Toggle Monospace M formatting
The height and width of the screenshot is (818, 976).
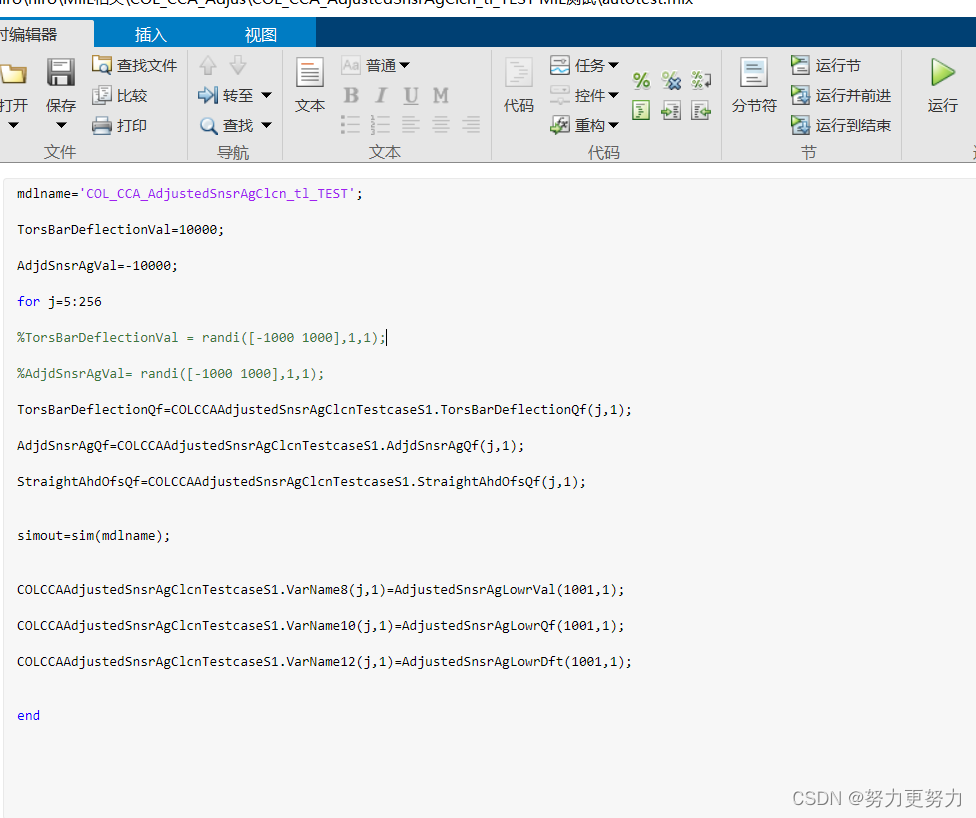click(441, 95)
